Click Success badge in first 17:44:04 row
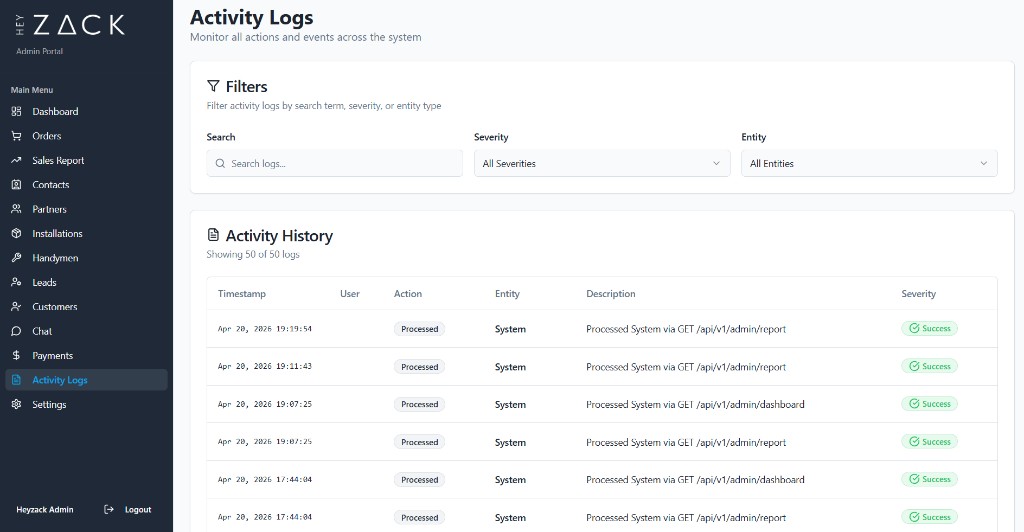 pos(929,479)
